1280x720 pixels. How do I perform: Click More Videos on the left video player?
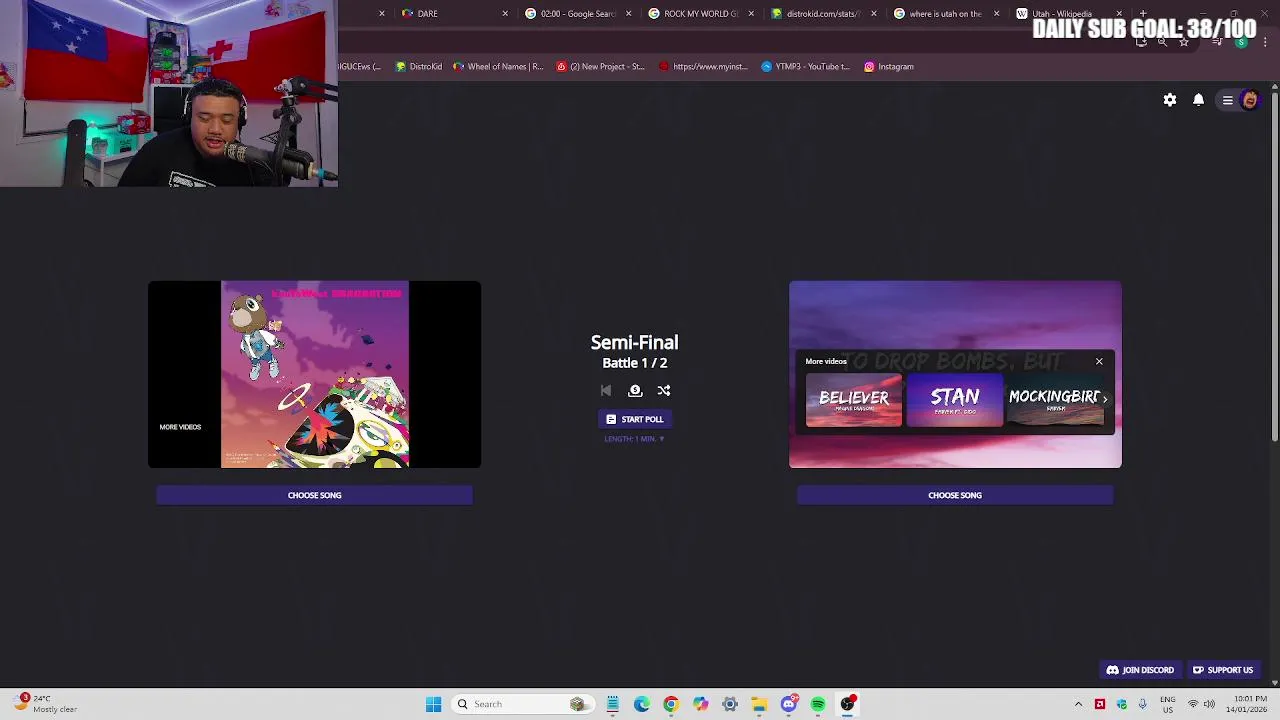tap(180, 427)
